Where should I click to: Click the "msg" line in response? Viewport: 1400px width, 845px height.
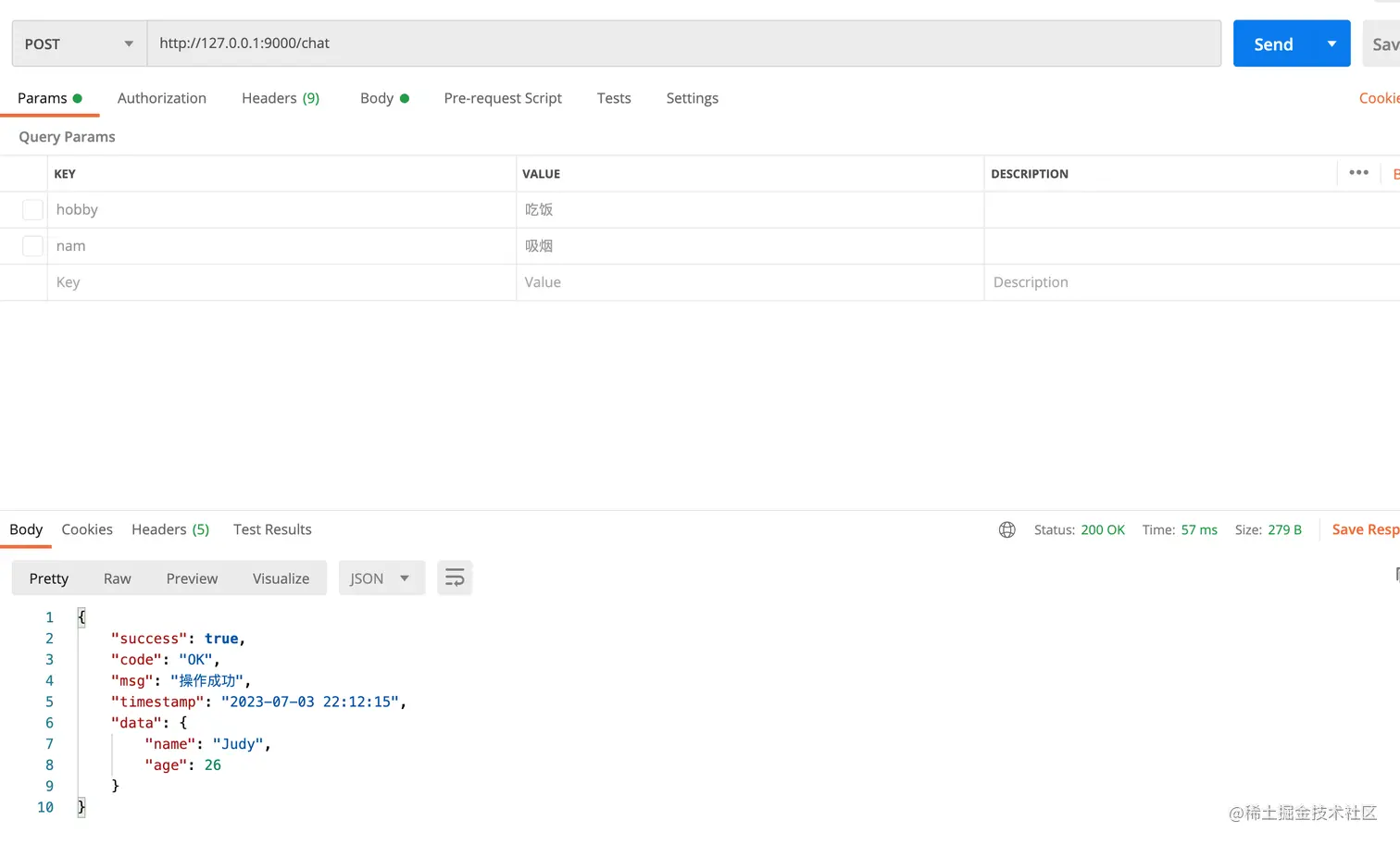point(181,681)
